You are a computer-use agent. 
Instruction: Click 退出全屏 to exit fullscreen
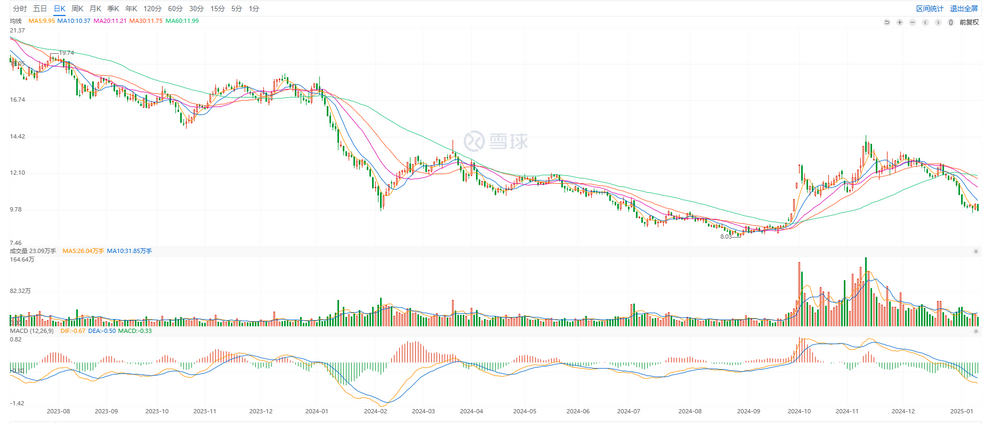click(963, 8)
